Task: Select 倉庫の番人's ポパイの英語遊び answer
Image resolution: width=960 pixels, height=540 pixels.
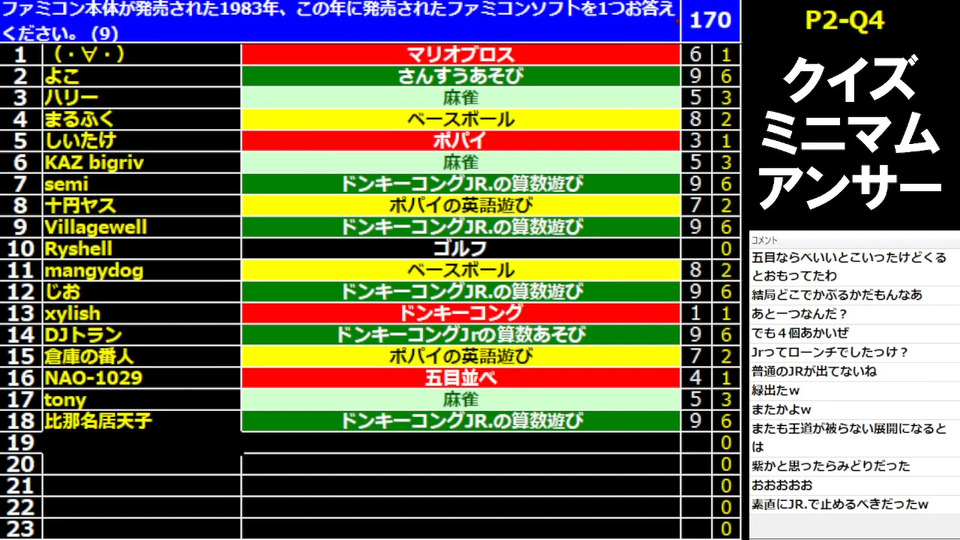Action: [x=460, y=356]
